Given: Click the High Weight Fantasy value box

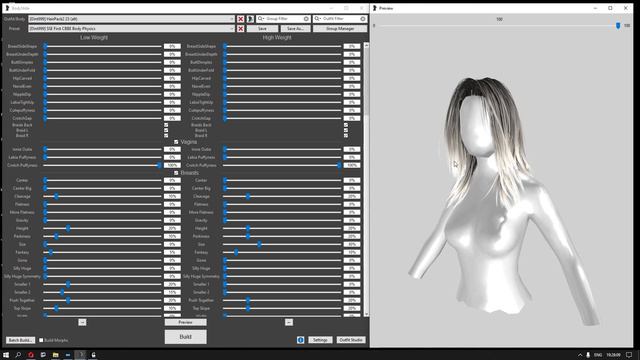Looking at the screenshot, I should 352,252.
